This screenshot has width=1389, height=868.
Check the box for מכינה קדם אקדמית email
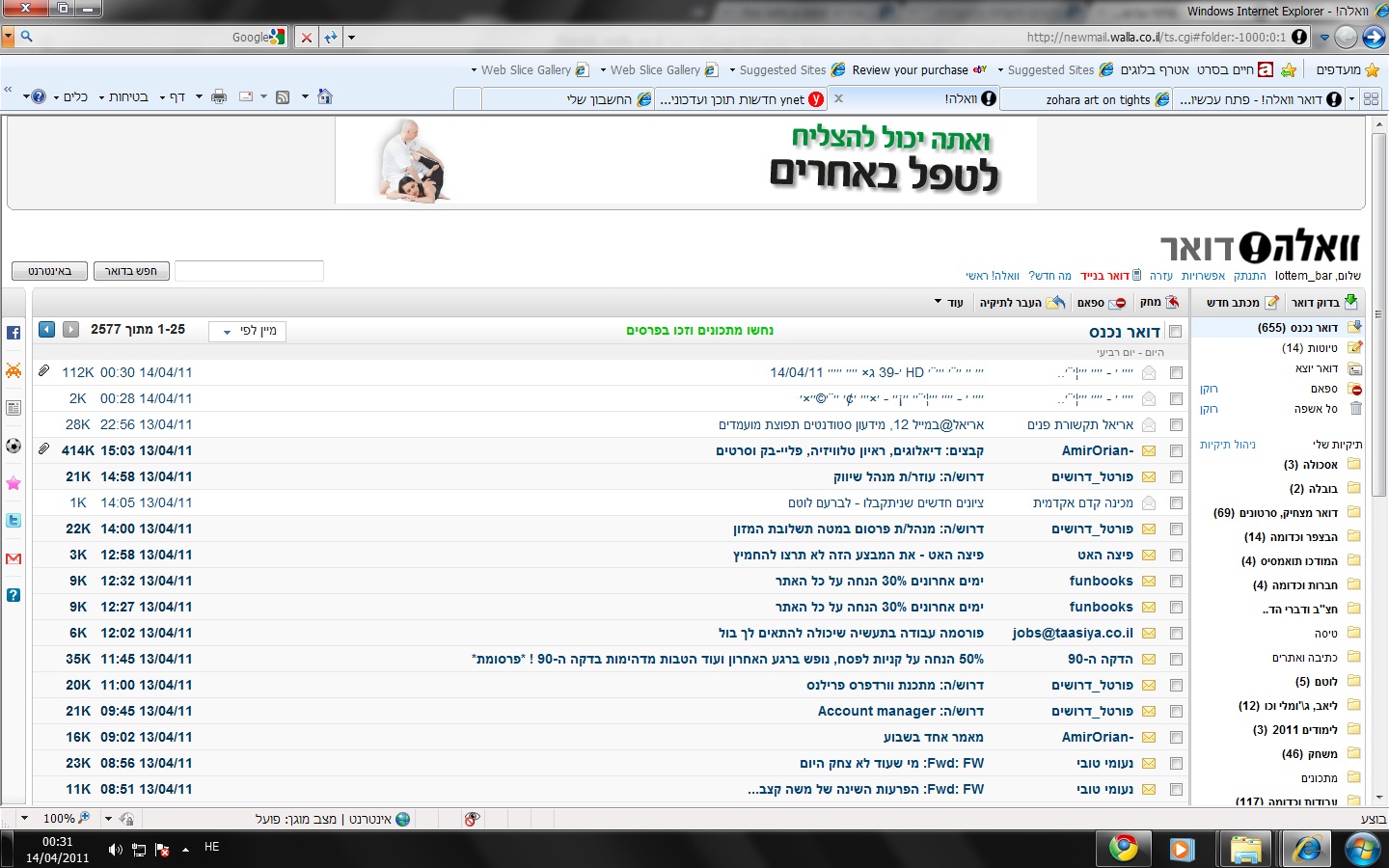tap(1176, 502)
